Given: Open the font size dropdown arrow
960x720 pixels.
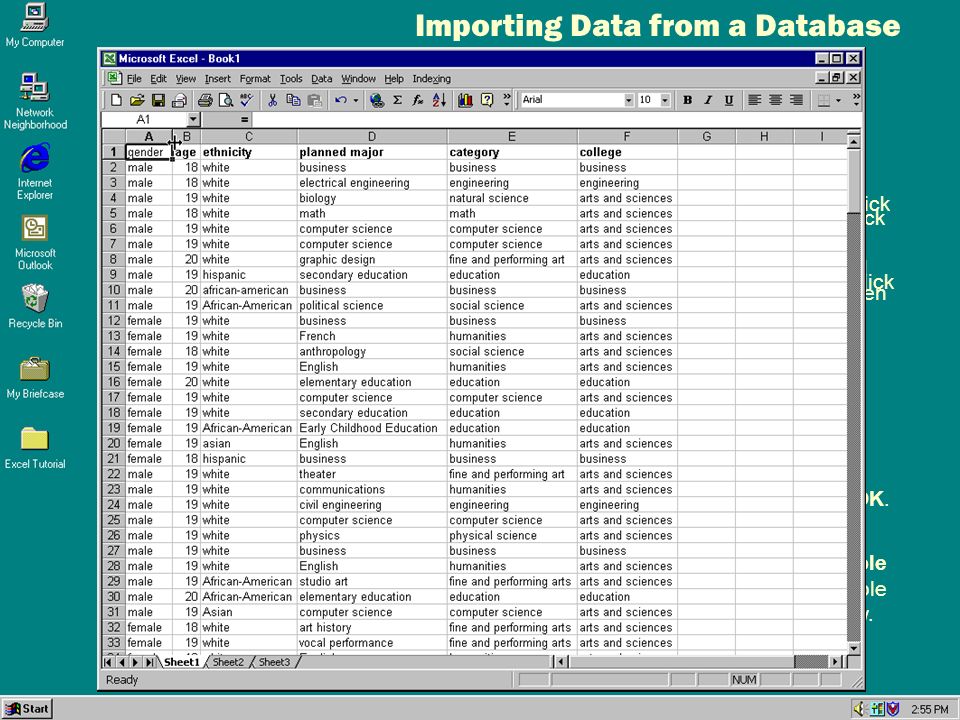Looking at the screenshot, I should point(666,100).
